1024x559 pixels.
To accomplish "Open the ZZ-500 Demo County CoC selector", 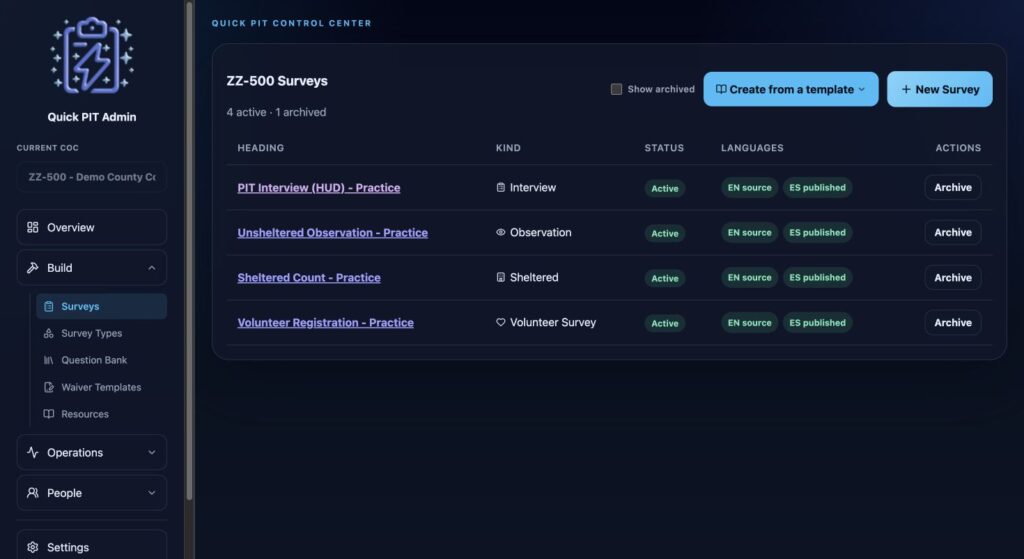I will tap(91, 177).
